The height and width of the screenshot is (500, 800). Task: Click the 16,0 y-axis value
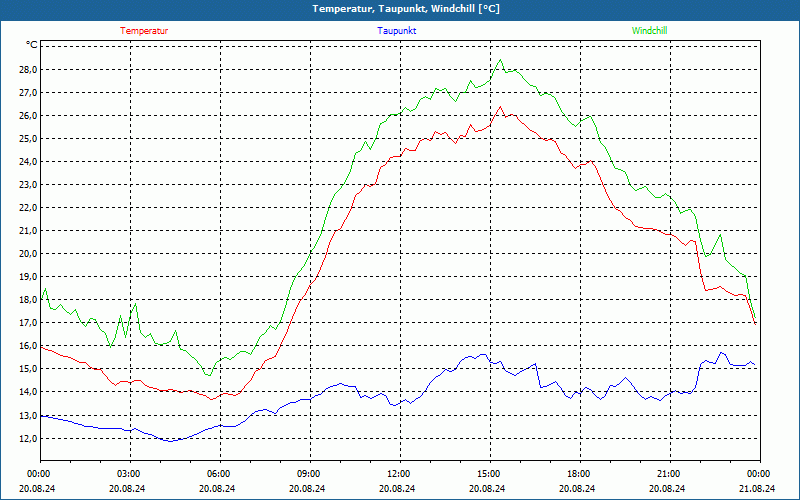(x=29, y=345)
